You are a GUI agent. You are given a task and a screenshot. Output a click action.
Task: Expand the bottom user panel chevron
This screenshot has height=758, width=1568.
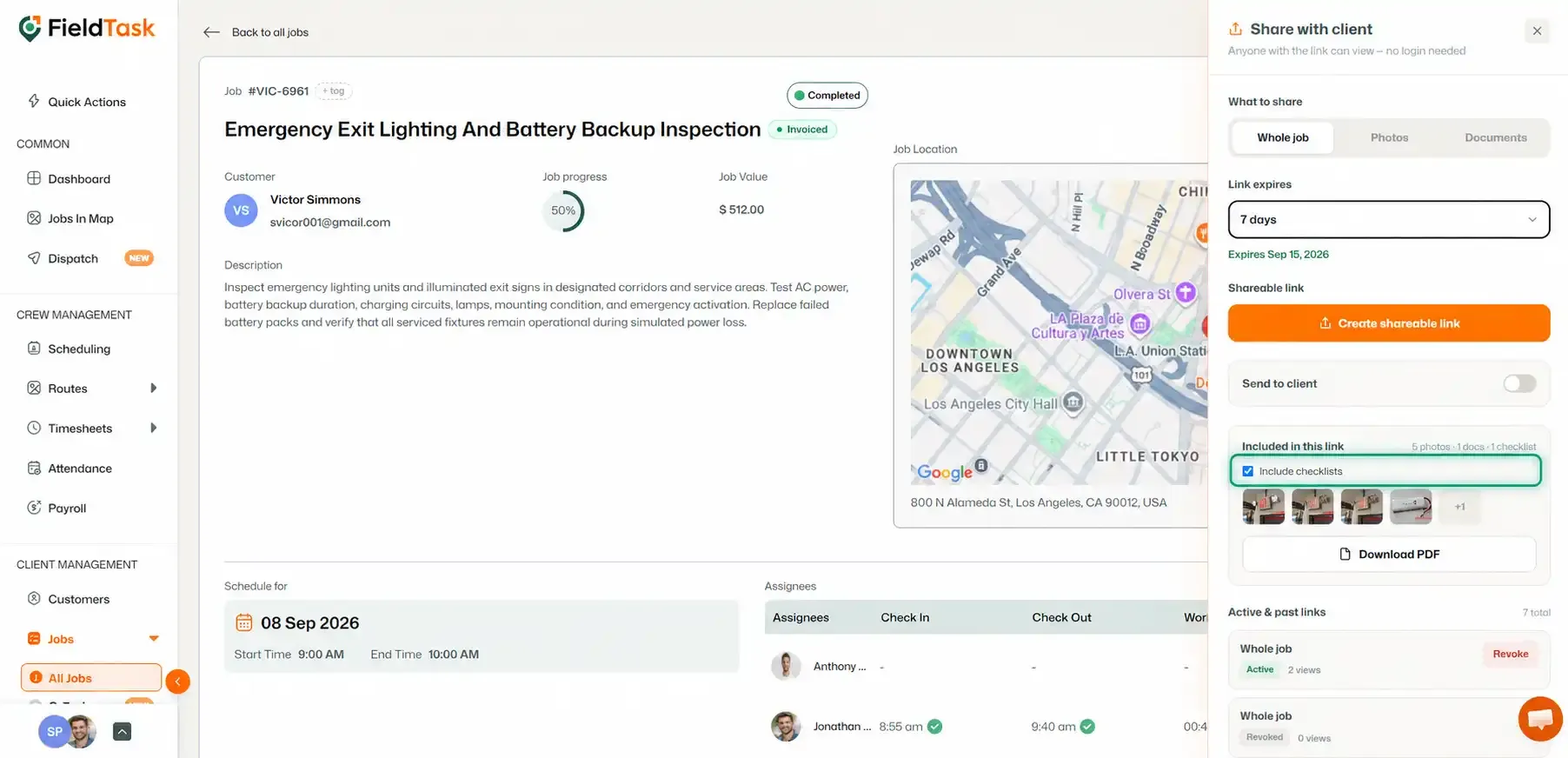click(123, 732)
